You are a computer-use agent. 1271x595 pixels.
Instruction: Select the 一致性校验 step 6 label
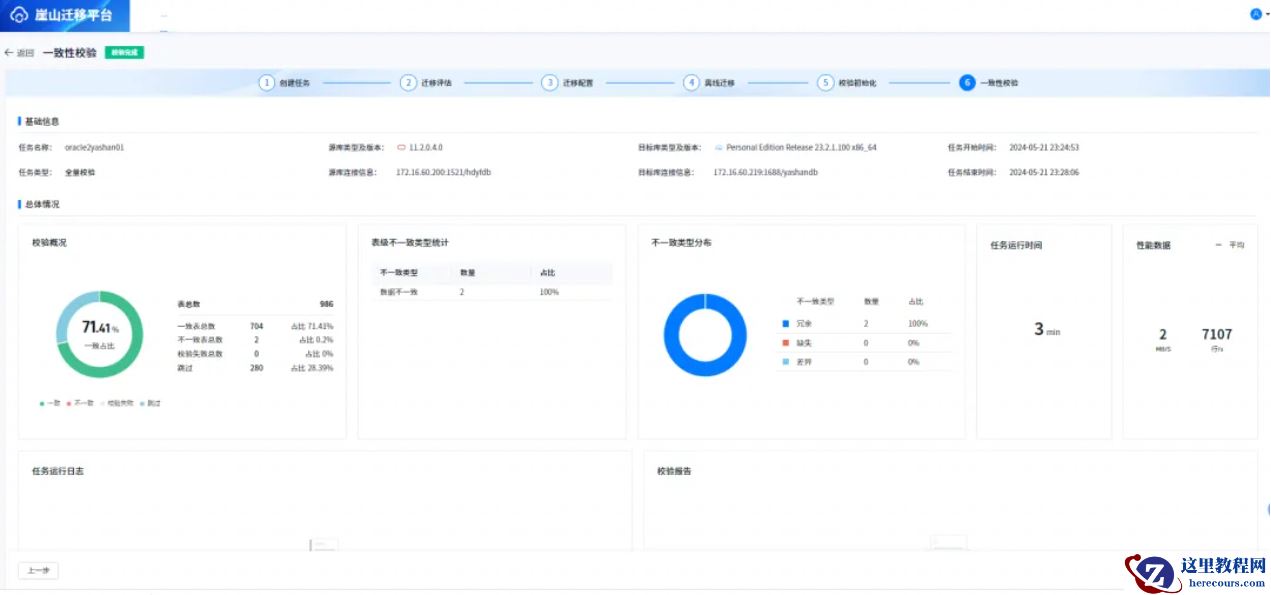[999, 83]
